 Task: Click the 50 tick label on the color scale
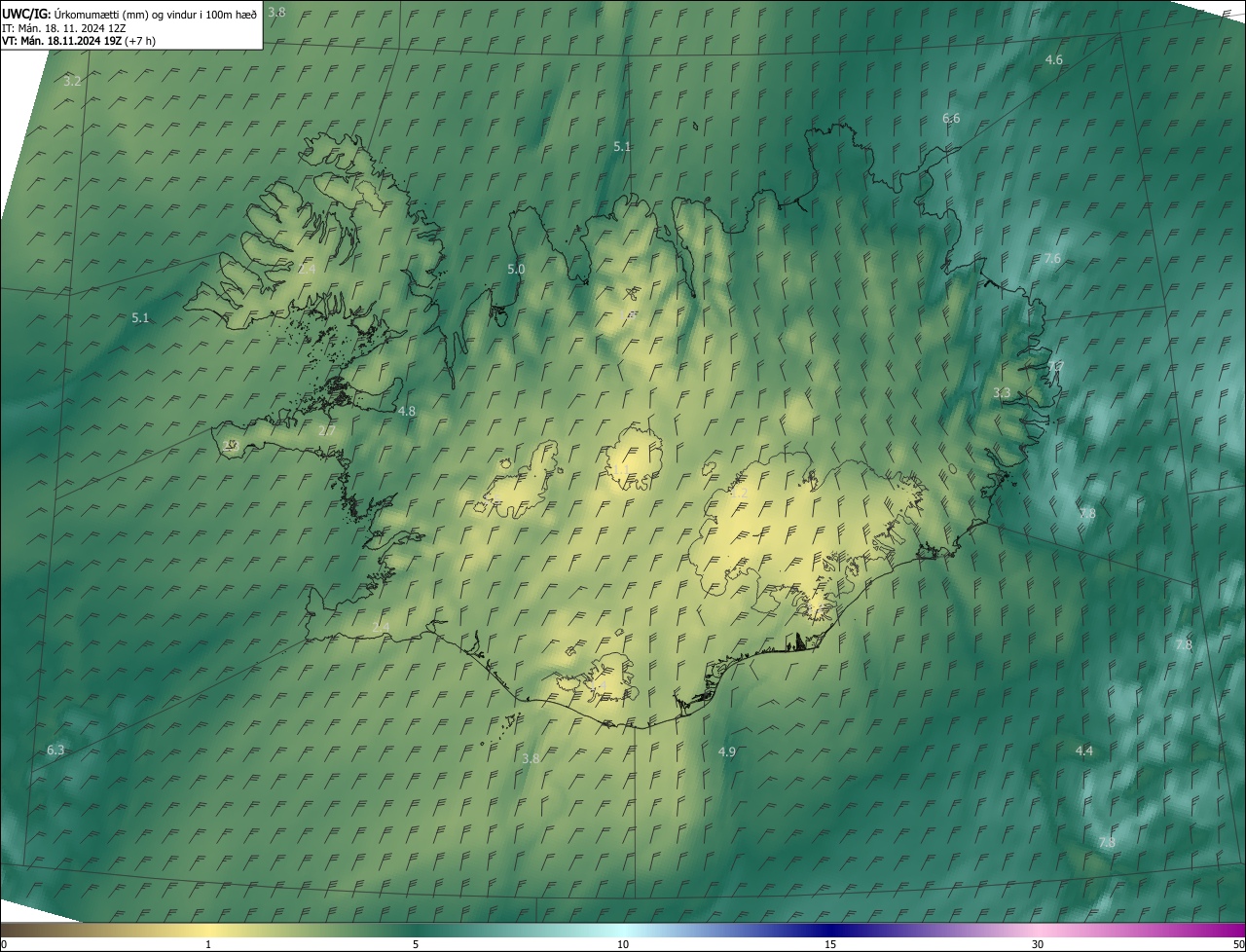tap(1238, 944)
